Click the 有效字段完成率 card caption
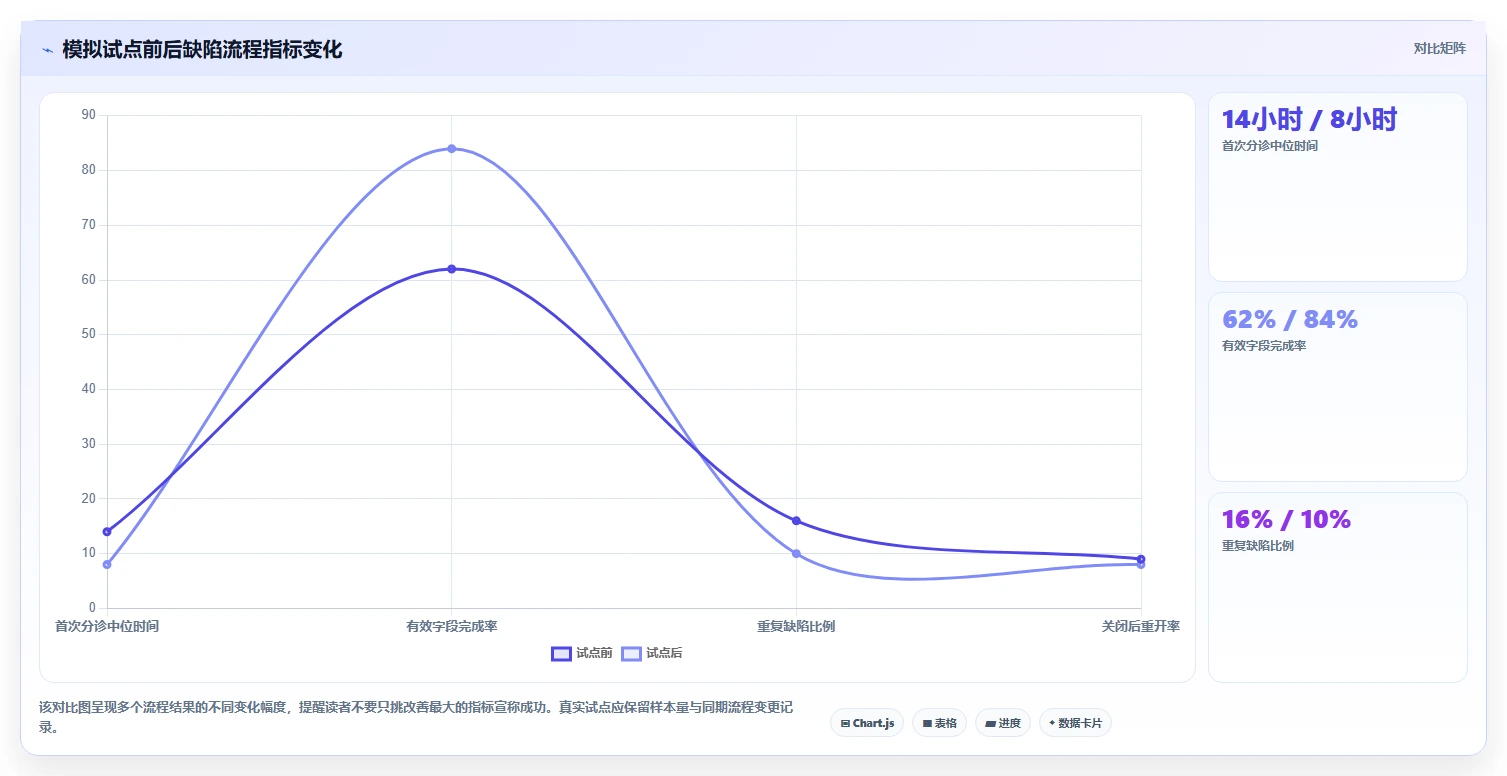The width and height of the screenshot is (1507, 776). pos(1264,346)
